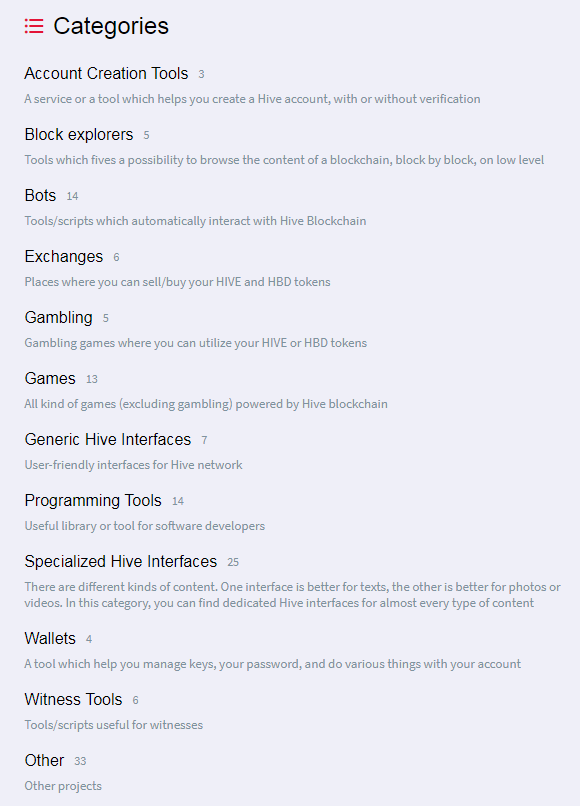This screenshot has width=580, height=806.
Task: Click the 'Places where you can sell/buy' description
Action: (177, 282)
